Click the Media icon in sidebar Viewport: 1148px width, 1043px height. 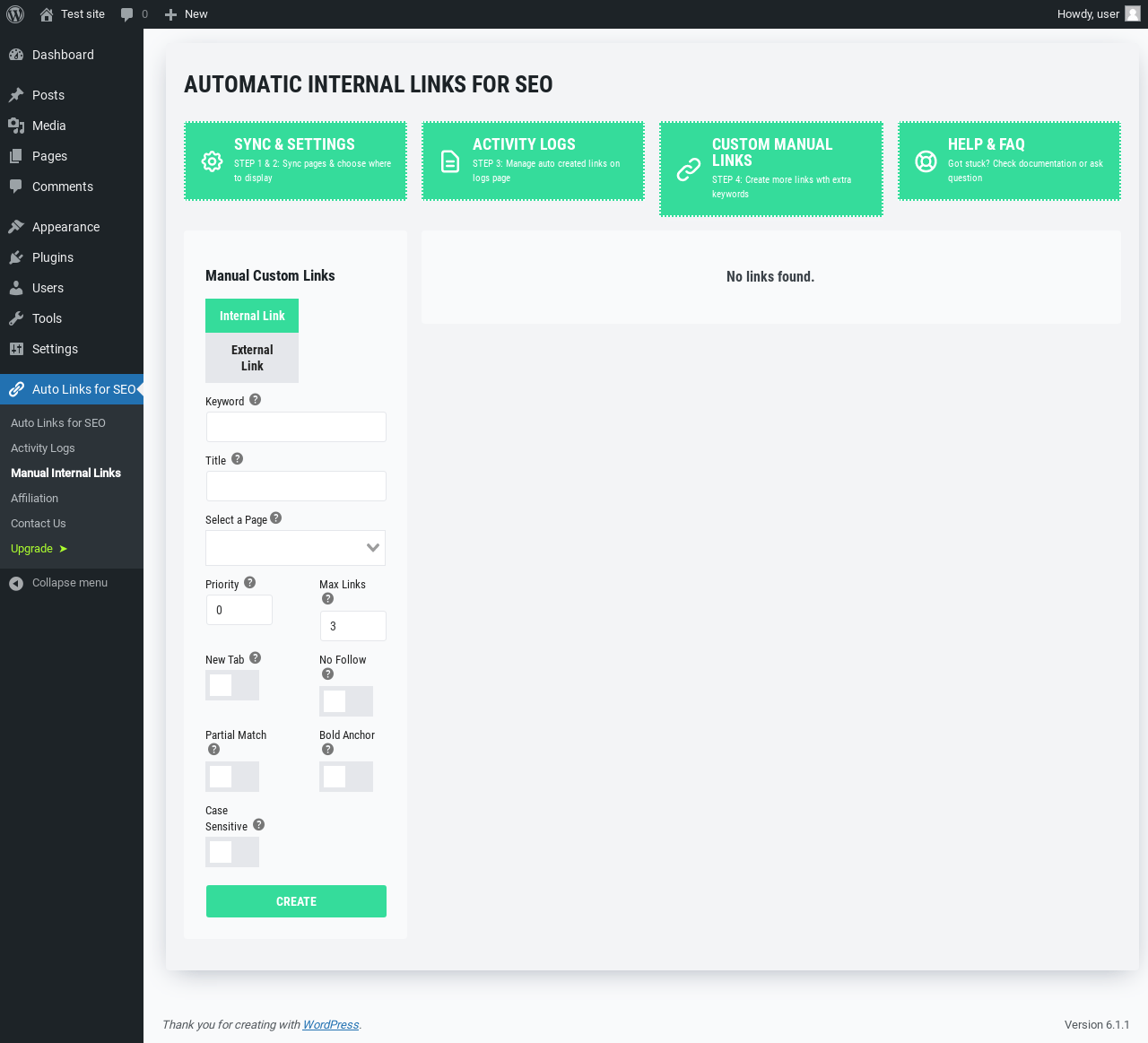[16, 126]
